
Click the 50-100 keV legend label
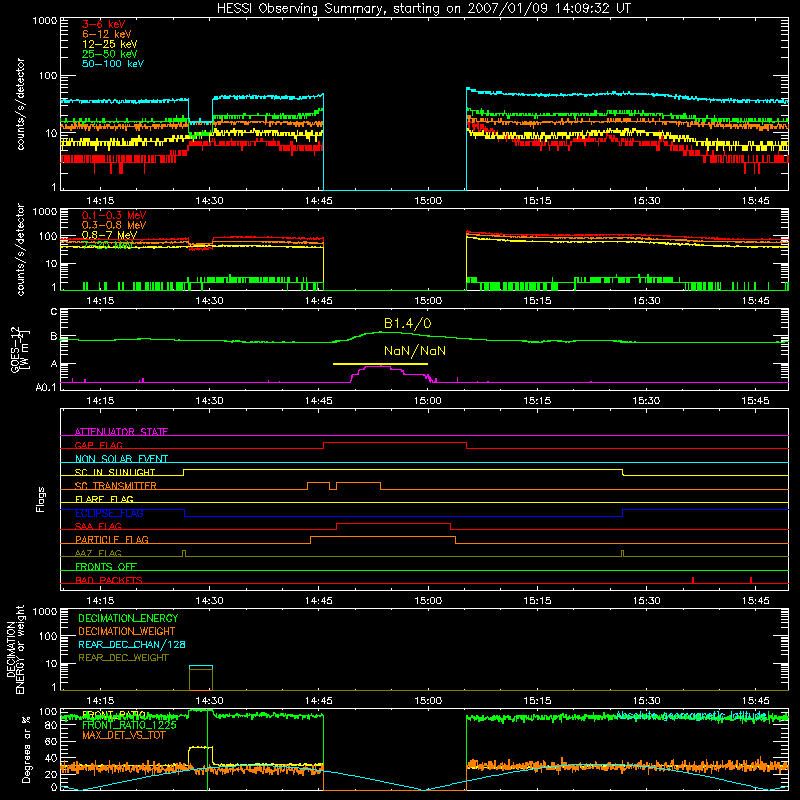point(113,64)
